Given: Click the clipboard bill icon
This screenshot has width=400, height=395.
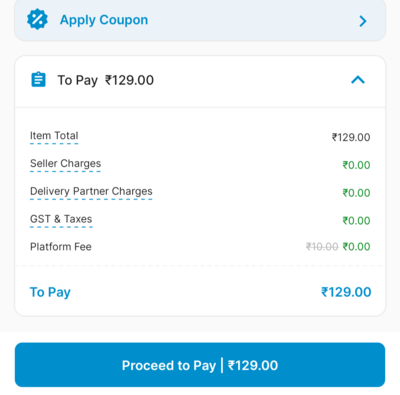Looking at the screenshot, I should [x=38, y=80].
